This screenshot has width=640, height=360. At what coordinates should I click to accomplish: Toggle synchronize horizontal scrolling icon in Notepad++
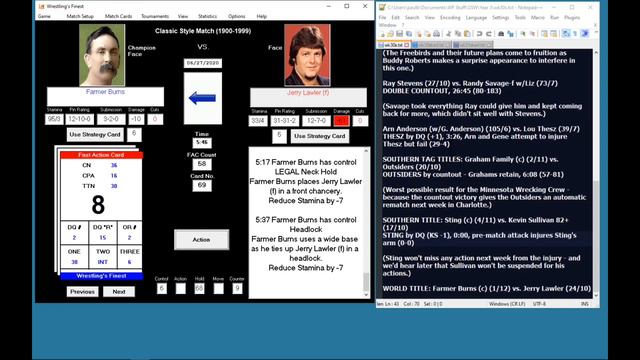coord(553,34)
